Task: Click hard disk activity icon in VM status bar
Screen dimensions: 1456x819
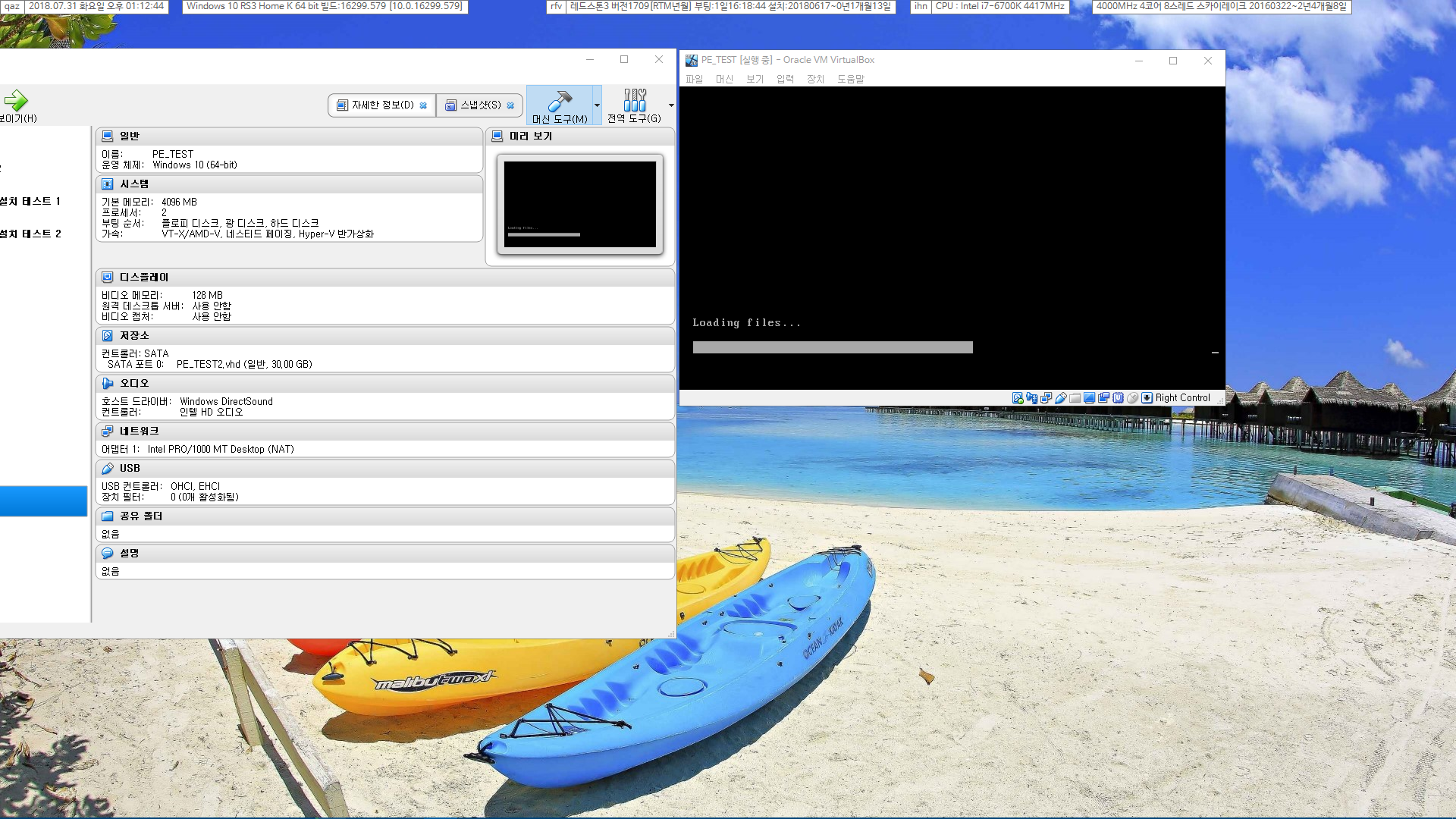Action: pos(1018,397)
